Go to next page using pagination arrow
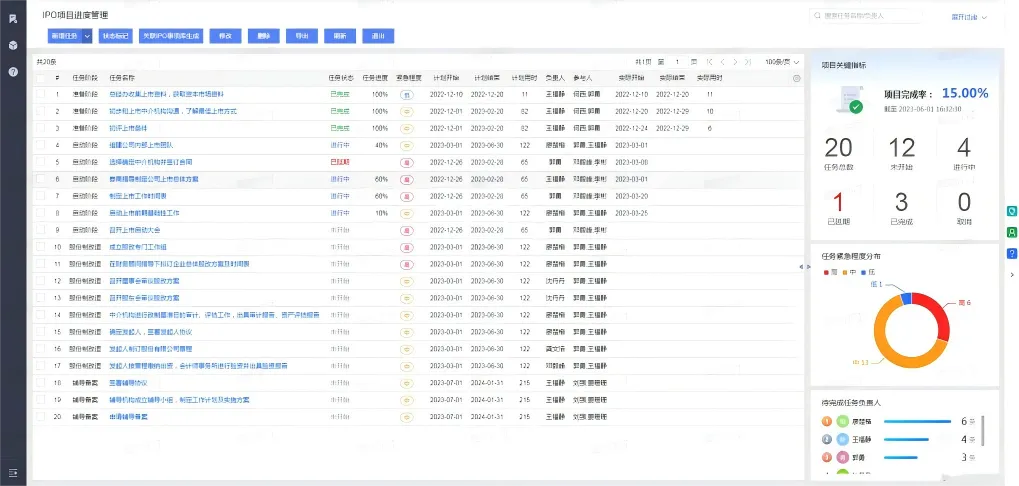The height and width of the screenshot is (486, 1019). 736,62
